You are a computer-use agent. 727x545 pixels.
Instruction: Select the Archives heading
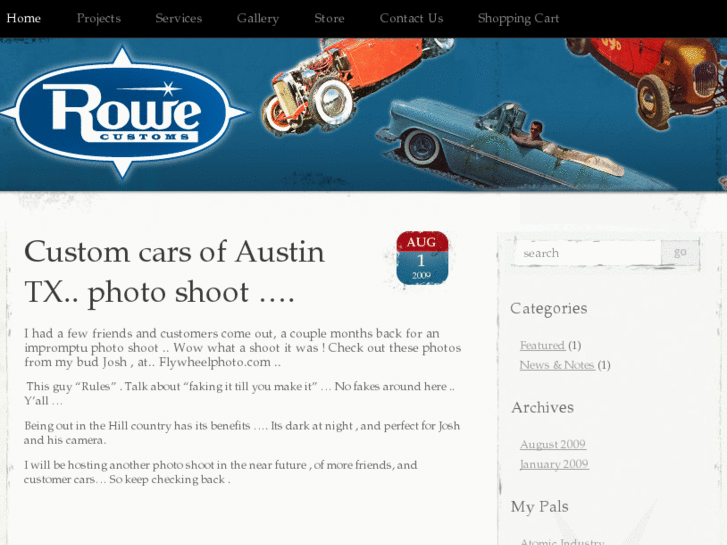542,407
